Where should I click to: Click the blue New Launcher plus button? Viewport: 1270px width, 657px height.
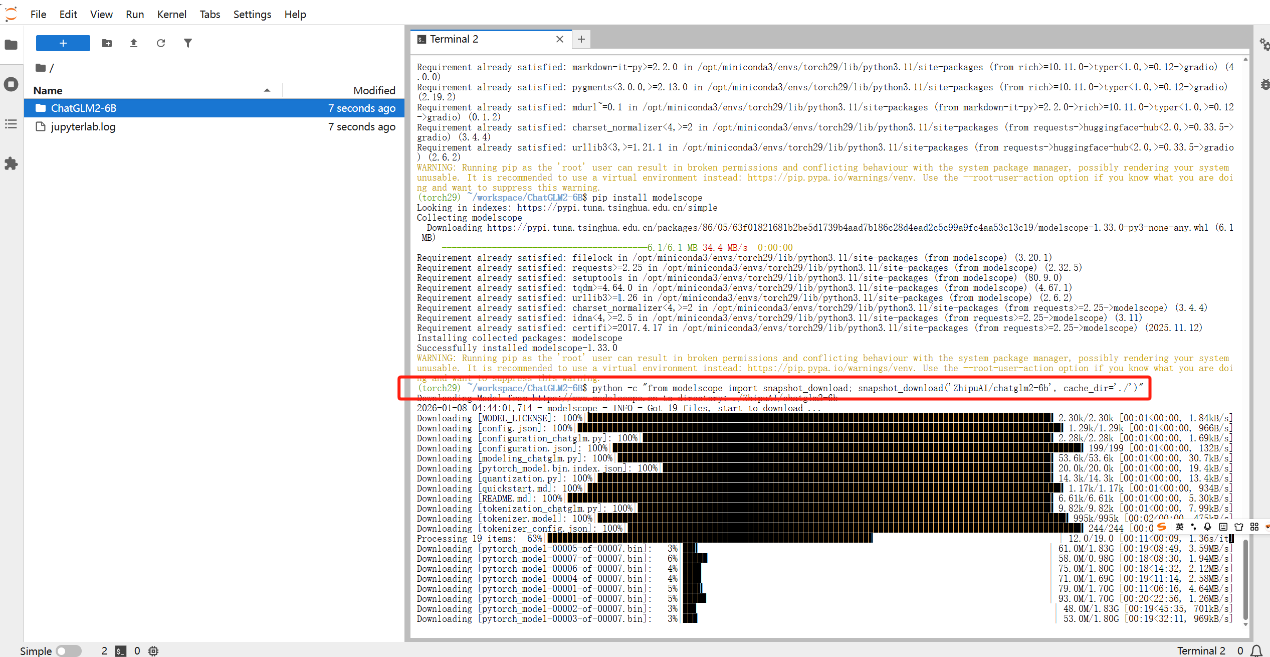point(62,43)
